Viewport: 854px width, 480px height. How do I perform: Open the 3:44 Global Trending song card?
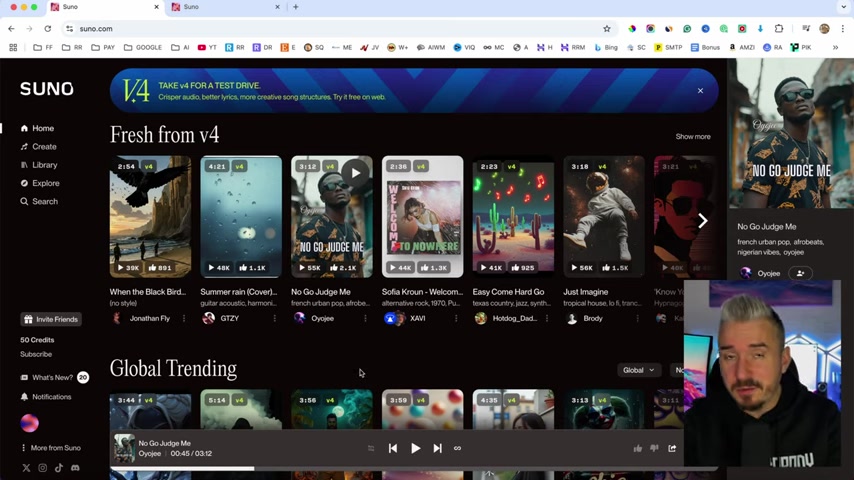coord(150,409)
